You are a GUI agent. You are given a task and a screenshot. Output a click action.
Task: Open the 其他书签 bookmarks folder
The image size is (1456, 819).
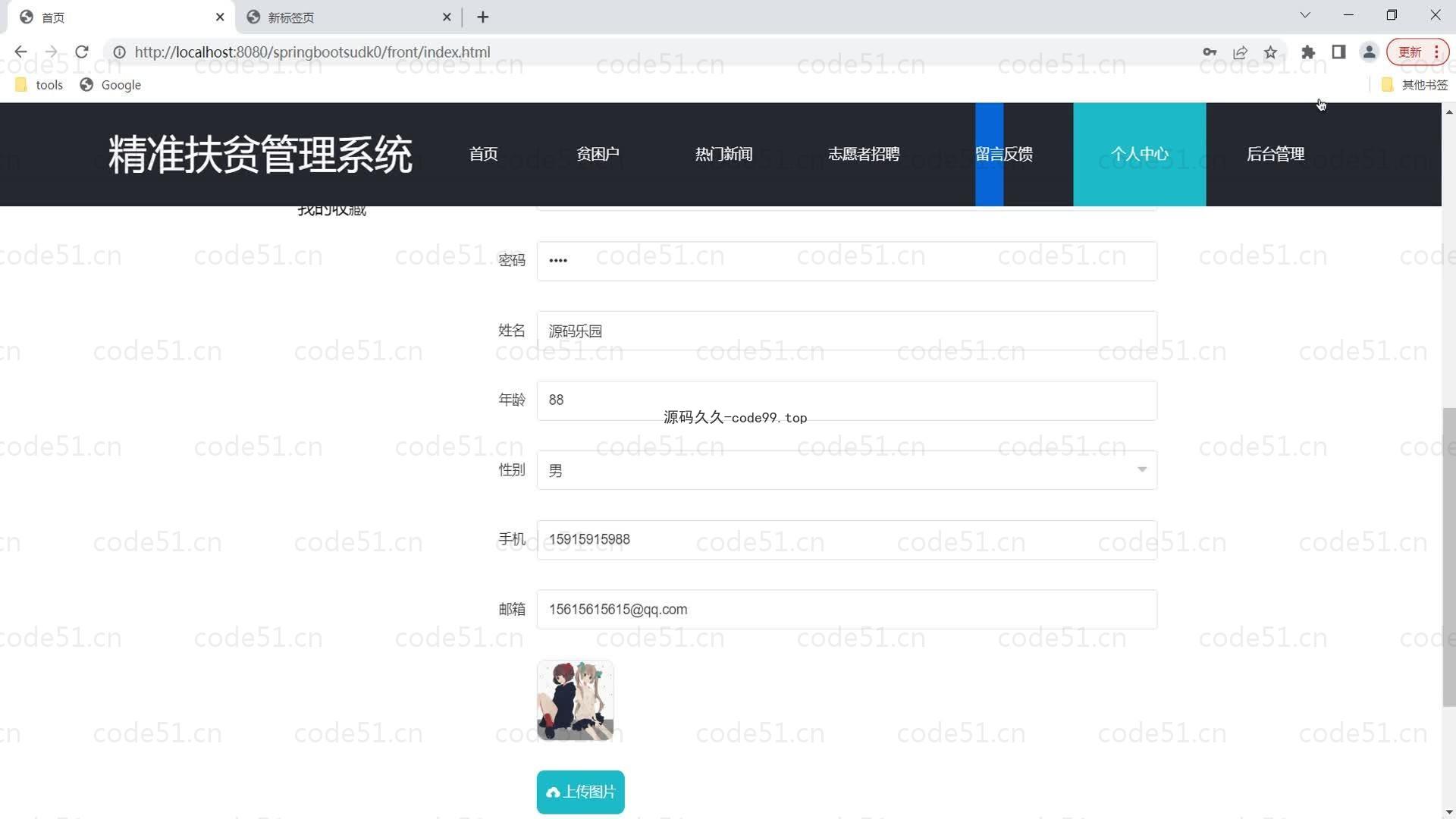point(1414,85)
